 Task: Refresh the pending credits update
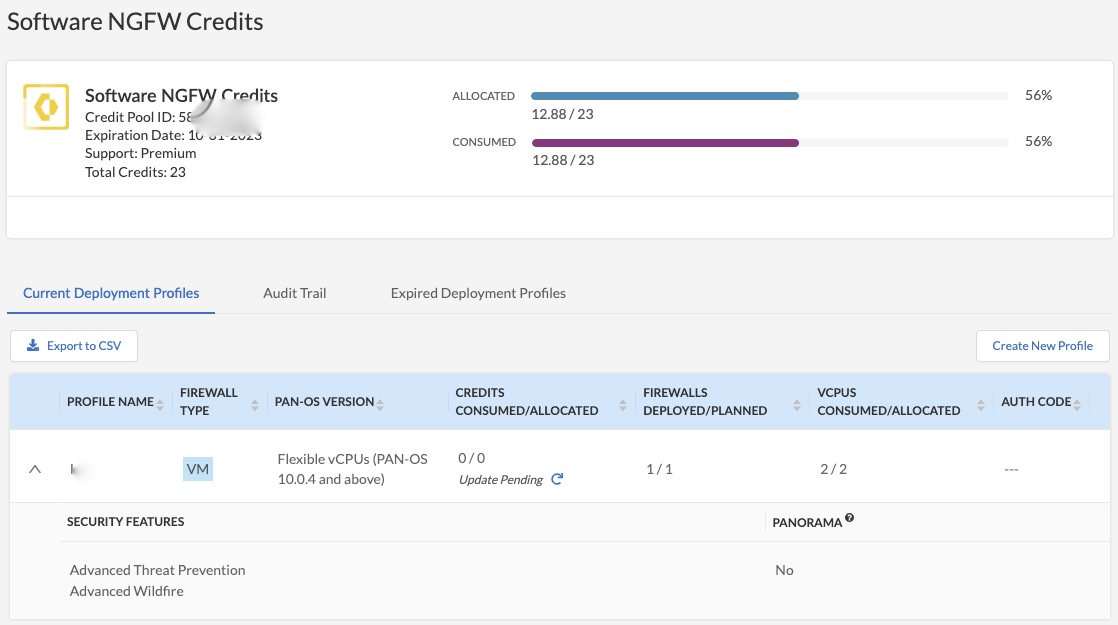pos(557,480)
